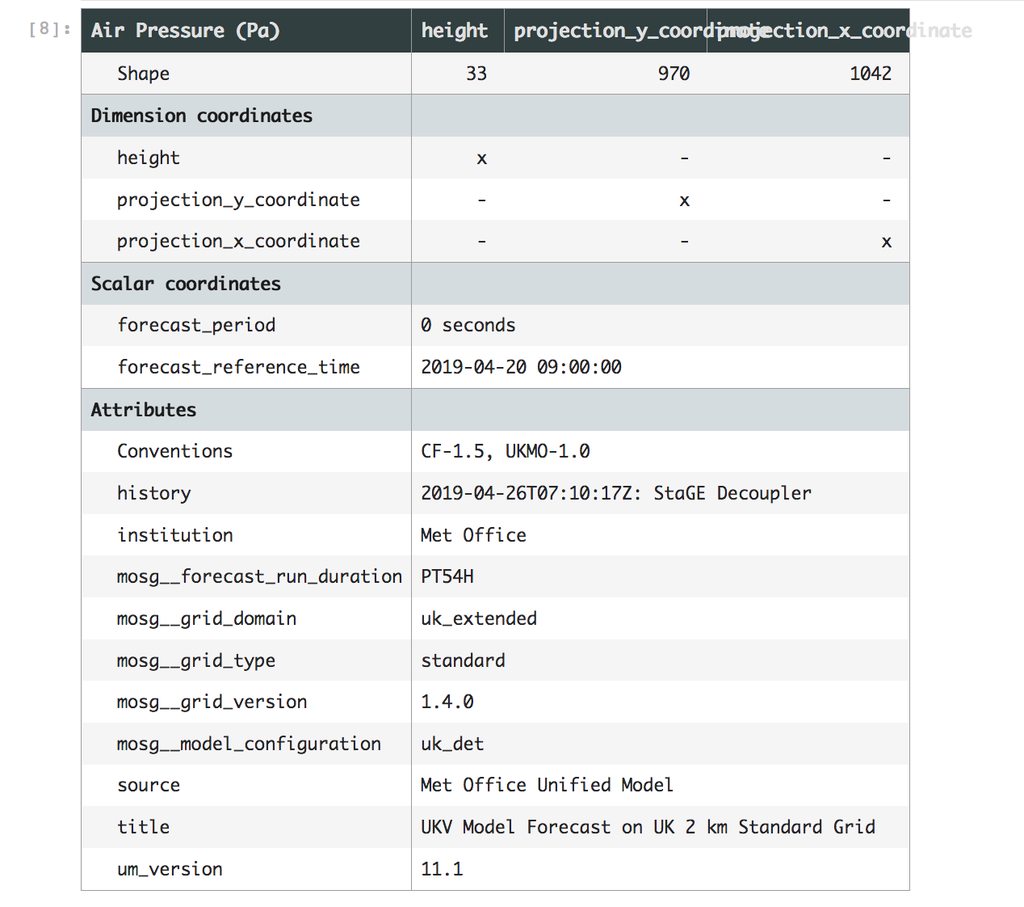Image resolution: width=1024 pixels, height=907 pixels.
Task: Click the mosg__model_configuration row label
Action: point(249,744)
